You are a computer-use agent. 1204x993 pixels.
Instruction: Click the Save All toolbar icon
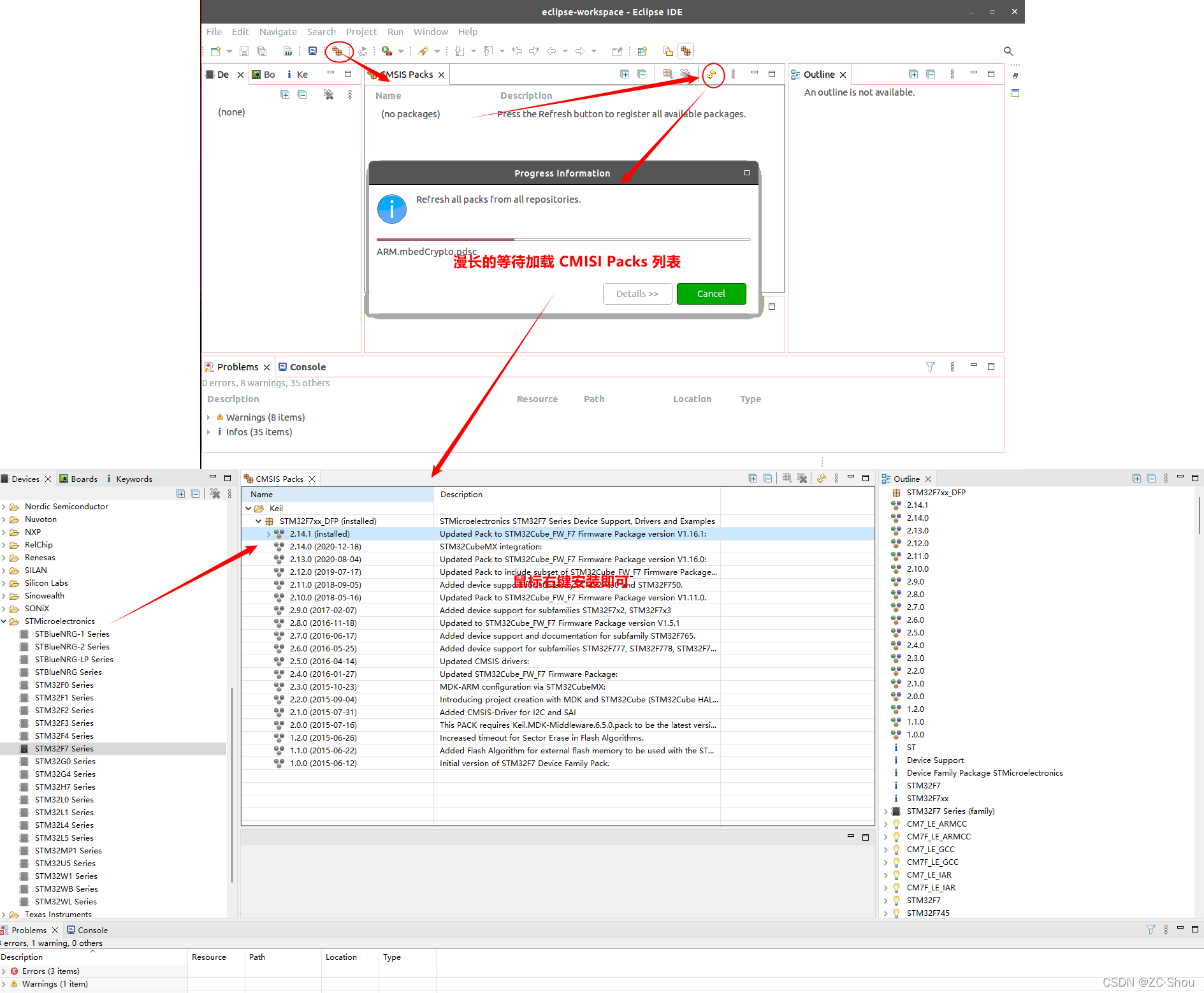(261, 51)
